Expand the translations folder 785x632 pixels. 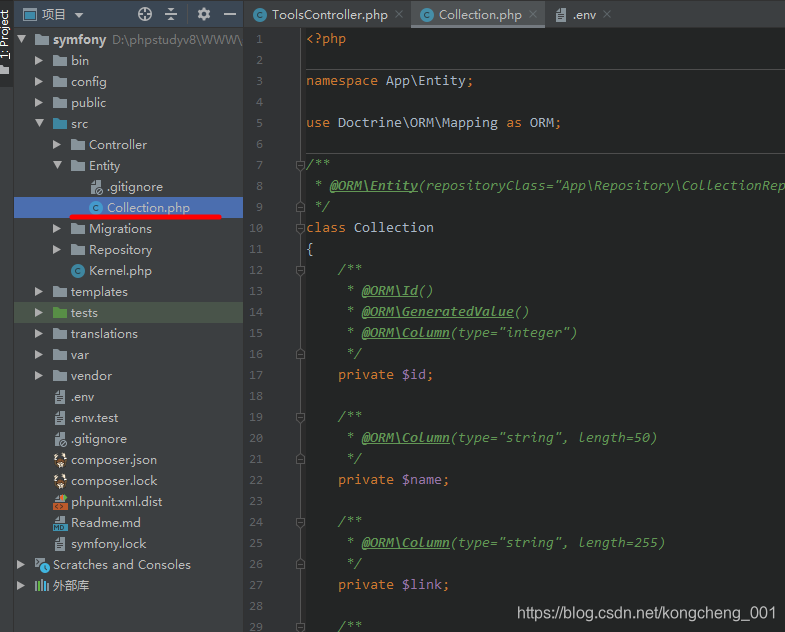(39, 334)
